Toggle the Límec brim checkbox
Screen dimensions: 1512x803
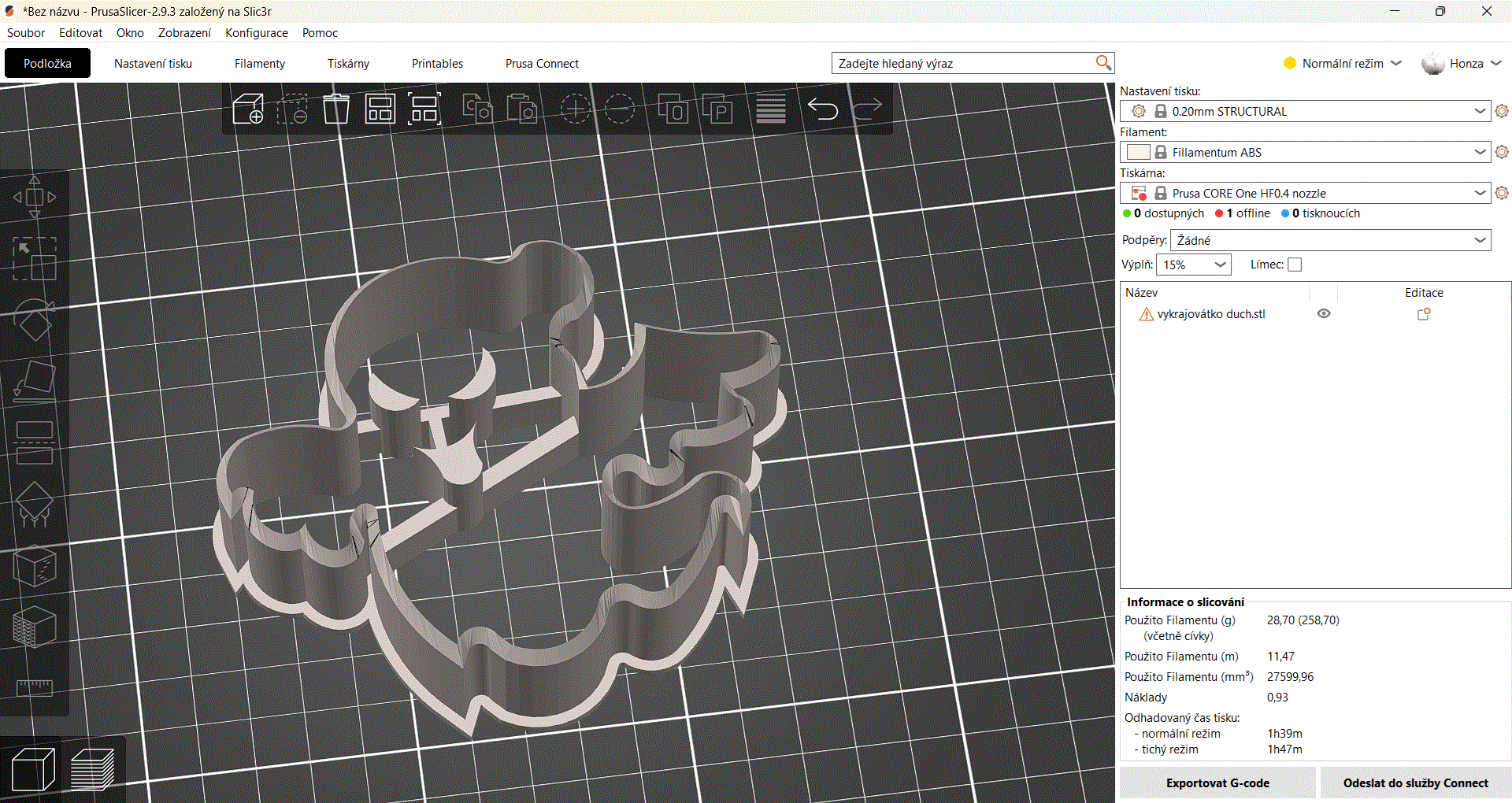click(x=1295, y=265)
